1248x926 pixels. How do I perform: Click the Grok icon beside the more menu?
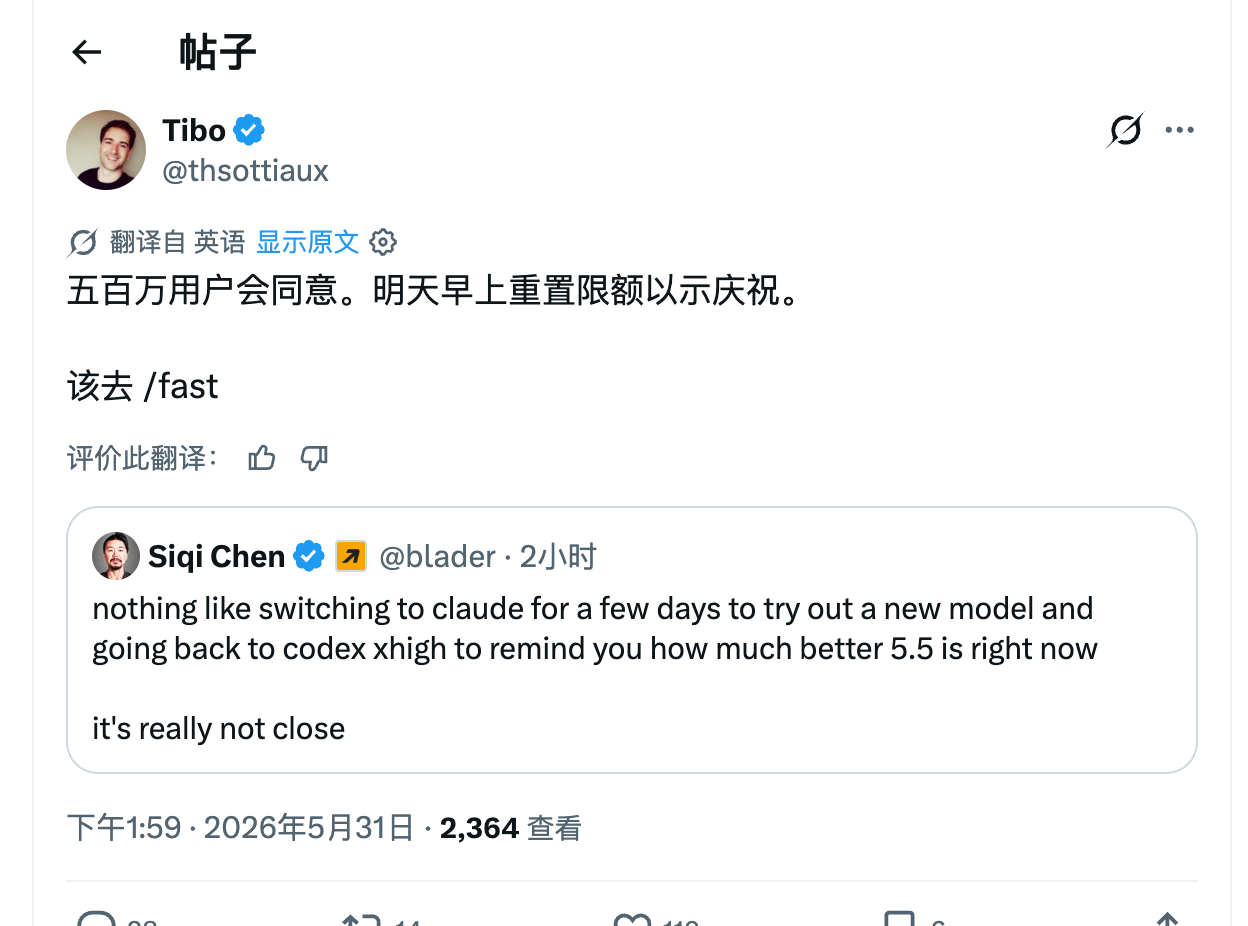click(x=1125, y=130)
